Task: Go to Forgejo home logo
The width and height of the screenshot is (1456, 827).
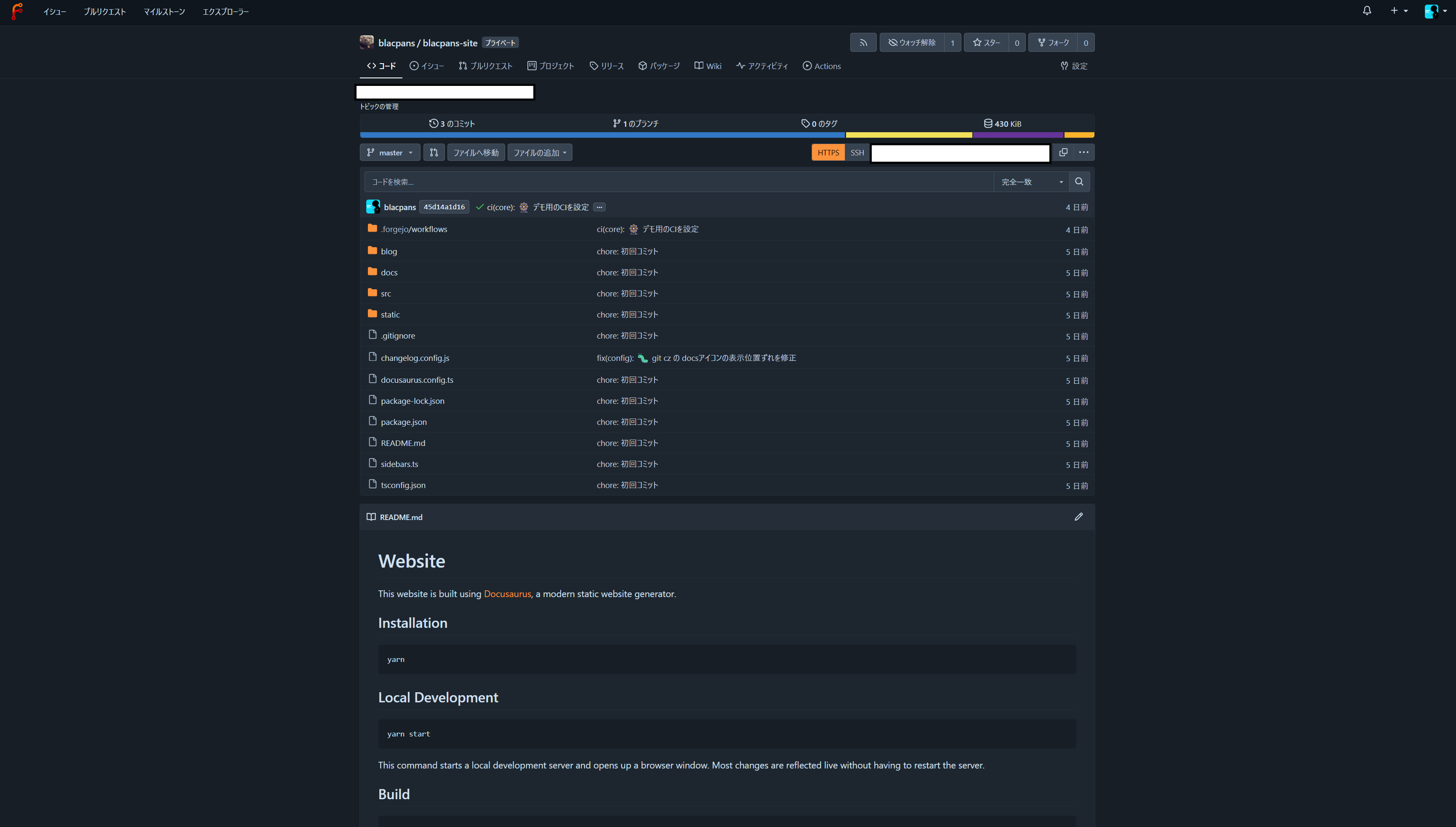Action: click(17, 11)
